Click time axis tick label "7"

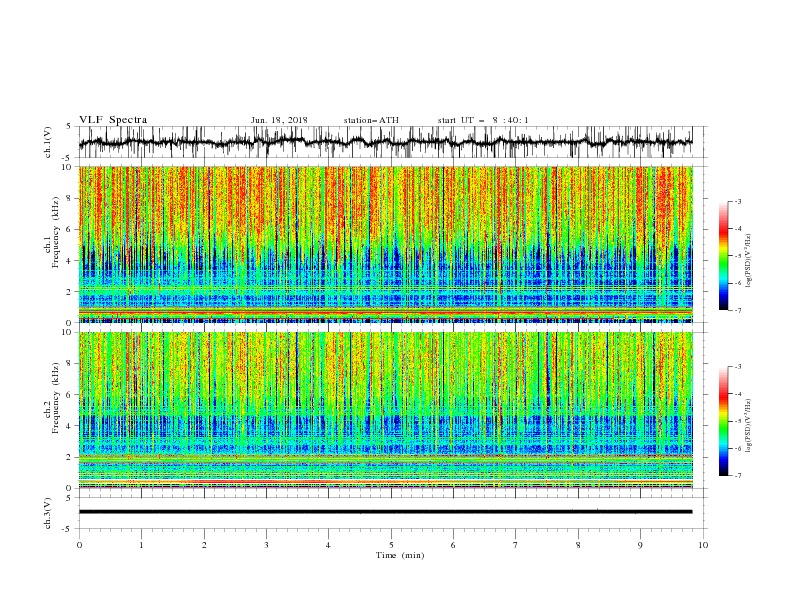[x=516, y=545]
